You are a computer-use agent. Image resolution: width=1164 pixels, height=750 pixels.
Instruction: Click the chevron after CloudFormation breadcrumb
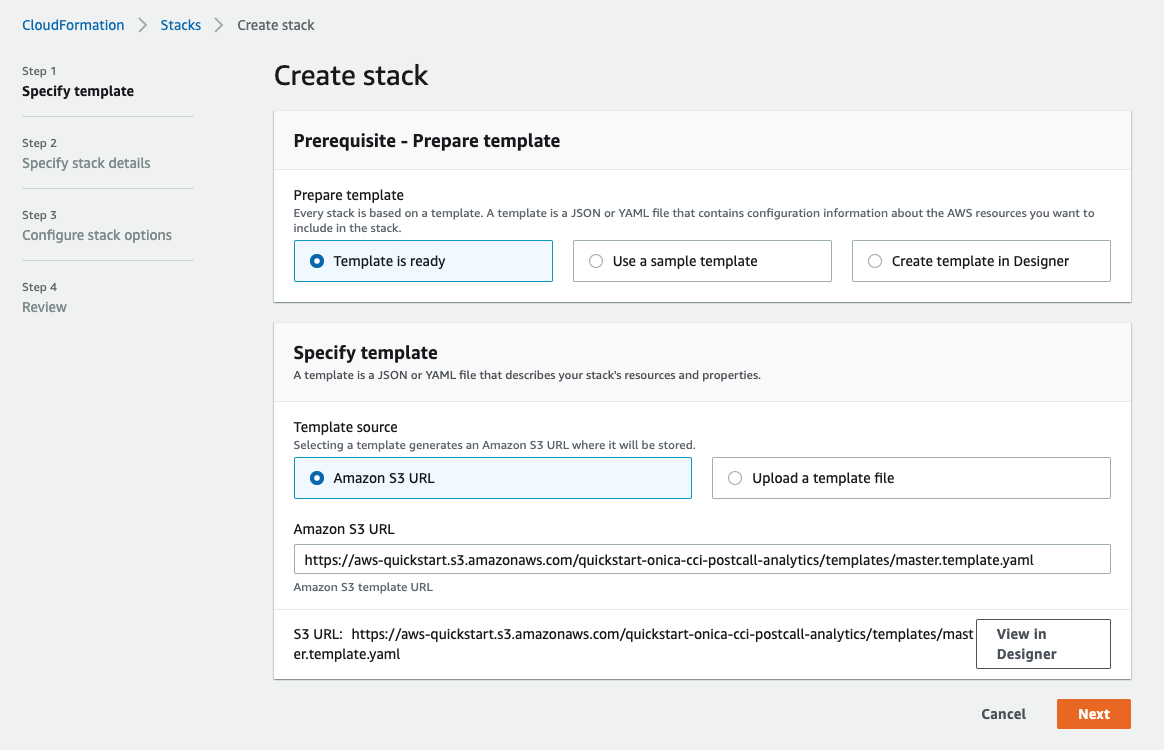(x=143, y=25)
